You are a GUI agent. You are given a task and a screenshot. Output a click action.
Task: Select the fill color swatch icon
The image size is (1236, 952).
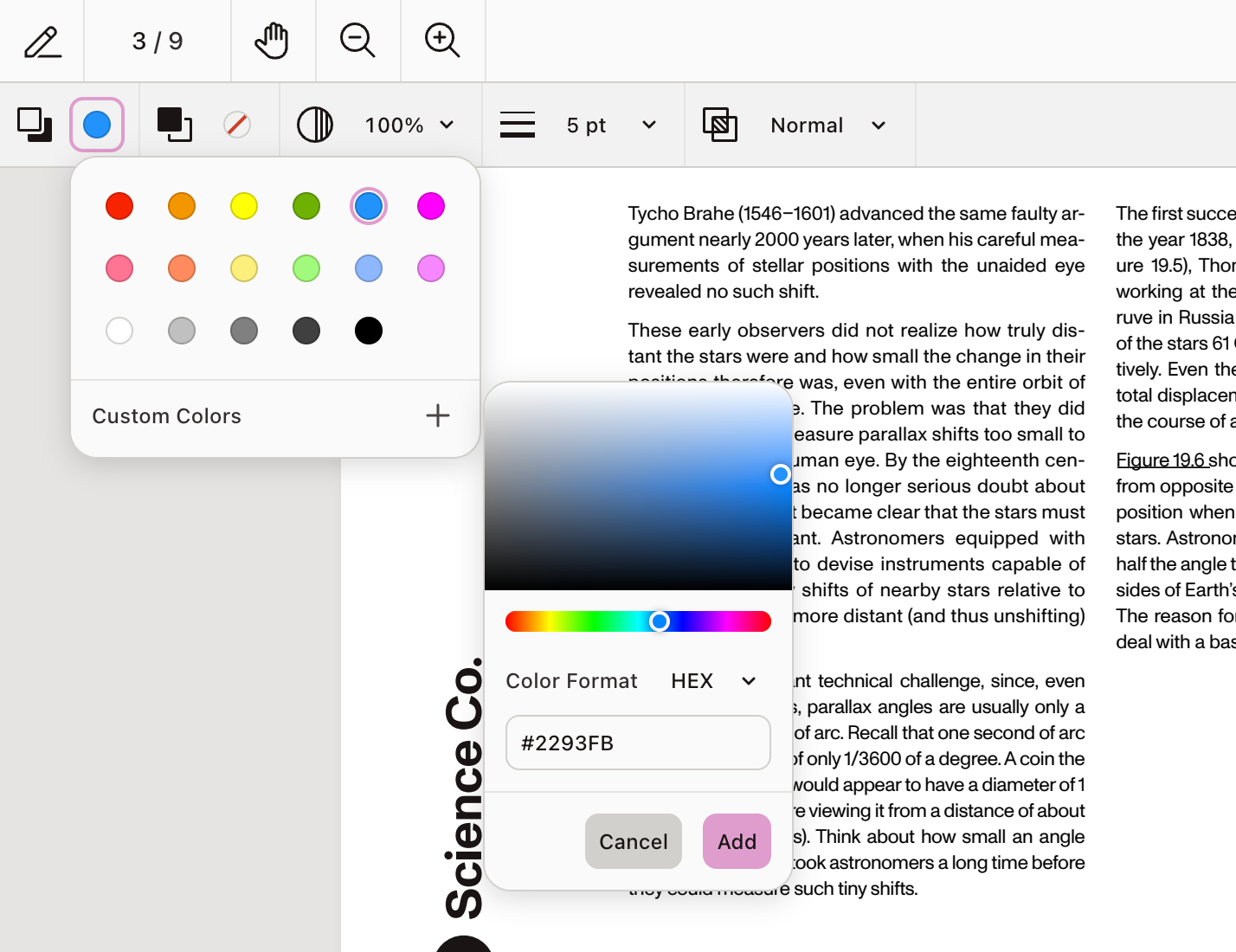(174, 125)
